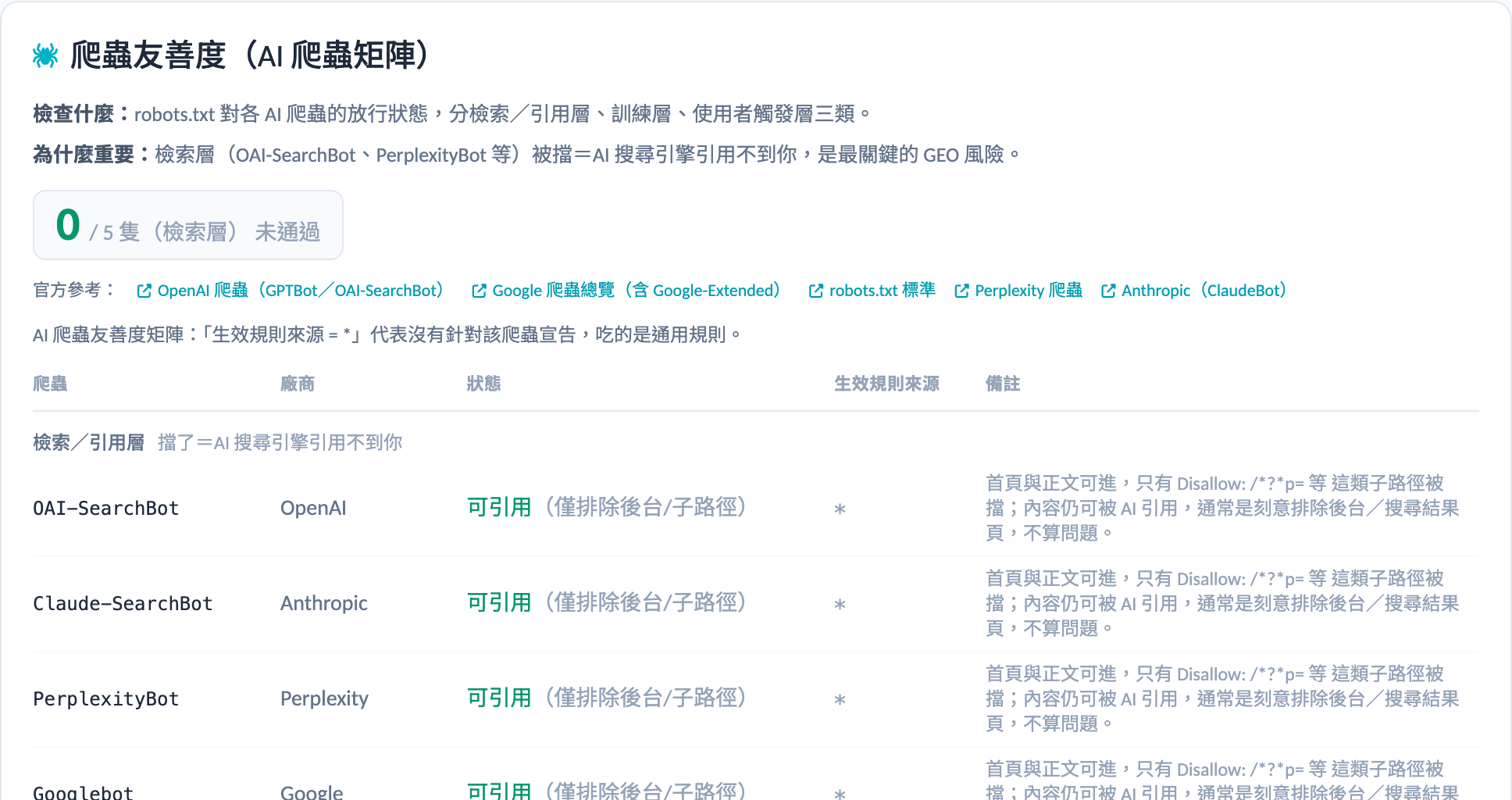Screen dimensions: 1512x800
Task: Open the Anthropic (ClaudeBot) reference link
Action: [x=1194, y=291]
